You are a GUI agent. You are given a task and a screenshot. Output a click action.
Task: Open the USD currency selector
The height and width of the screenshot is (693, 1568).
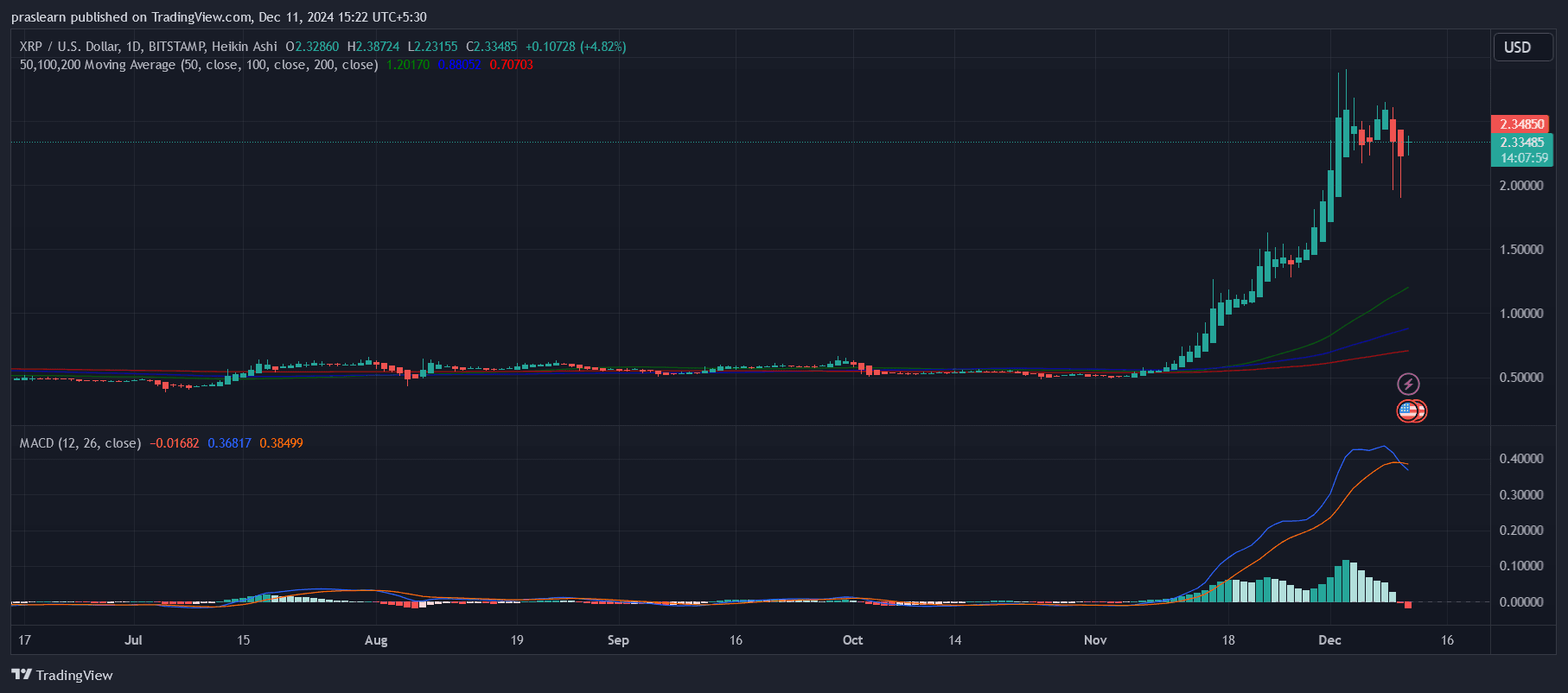click(1523, 48)
